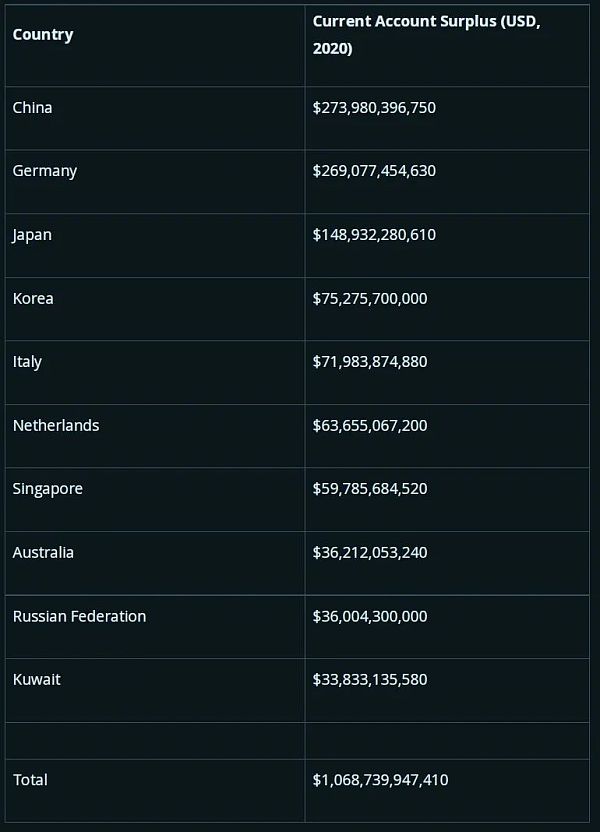
Task: Click Korea's surplus value $75,275,700,000
Action: (x=370, y=298)
